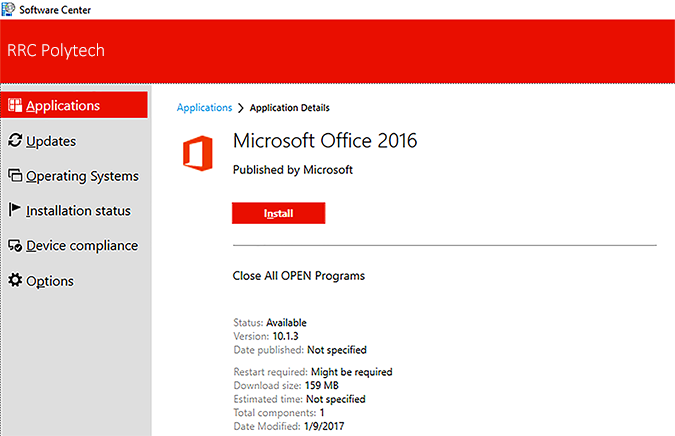Click the Version 10.1.3 value

pos(285,336)
